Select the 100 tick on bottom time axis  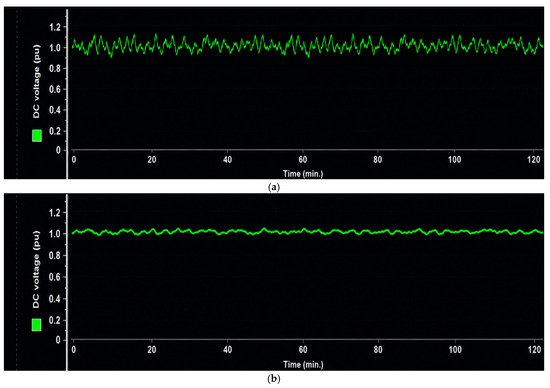tap(455, 349)
